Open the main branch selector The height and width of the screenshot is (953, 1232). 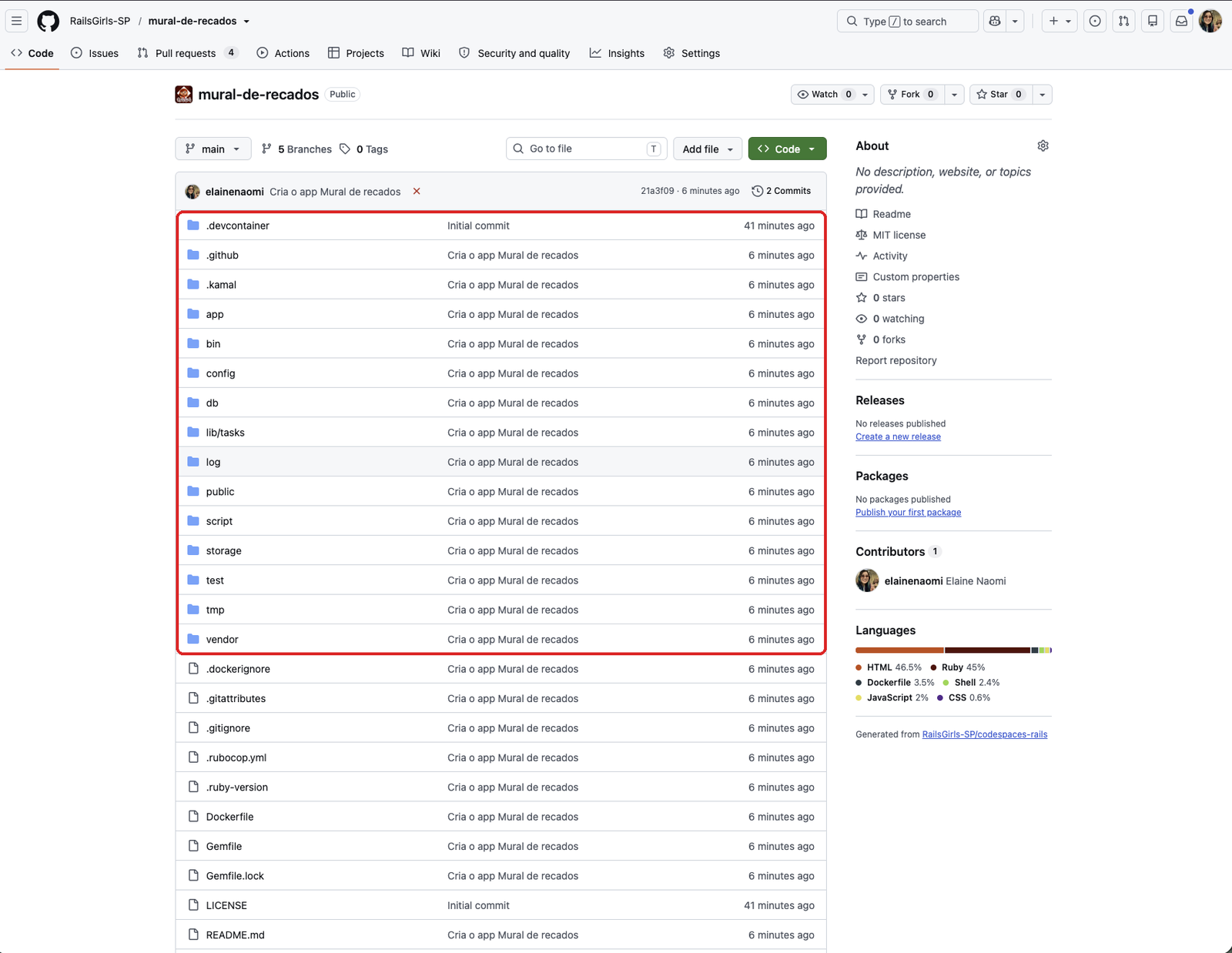pos(213,149)
